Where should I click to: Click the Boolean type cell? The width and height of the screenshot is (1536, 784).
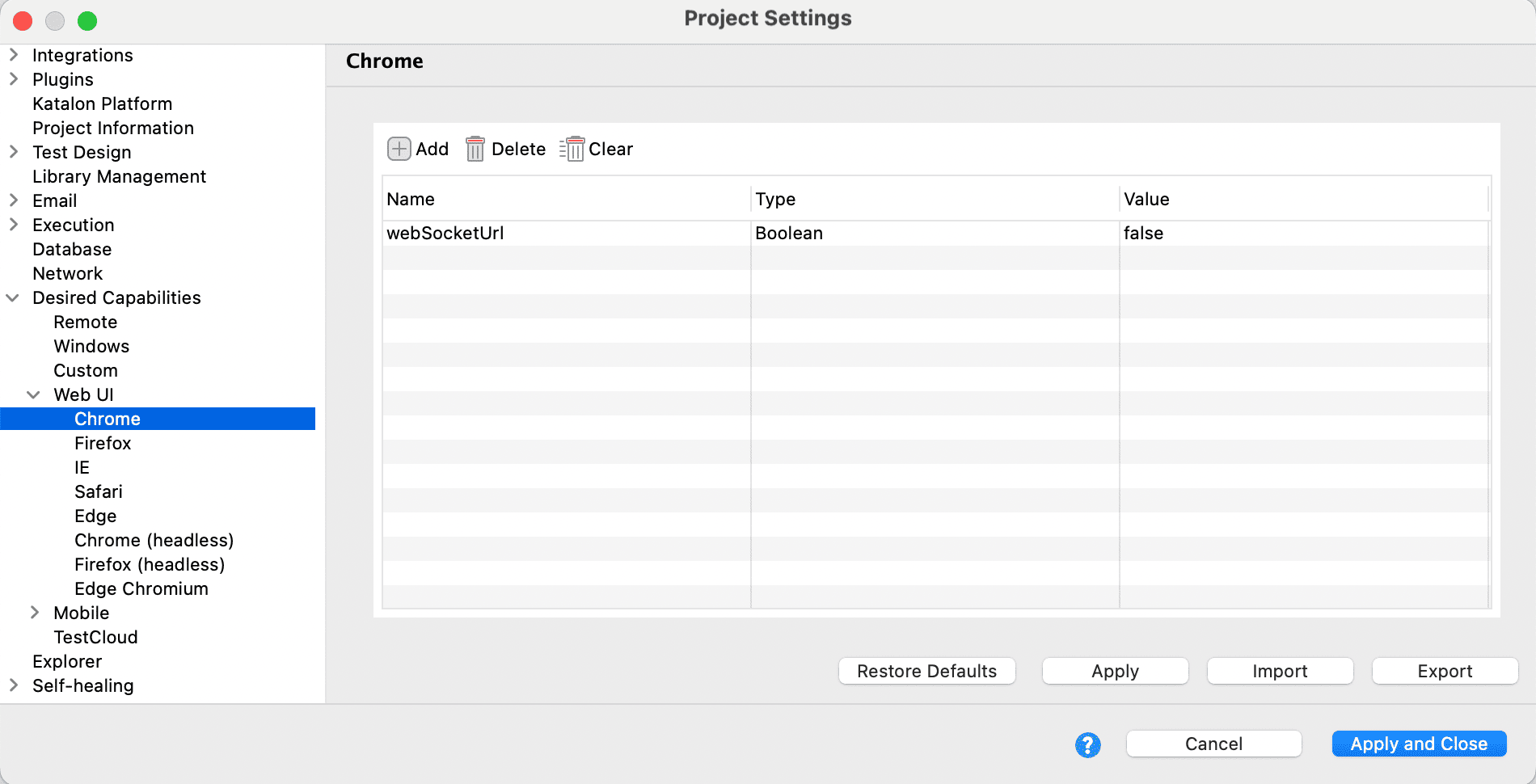(x=789, y=234)
